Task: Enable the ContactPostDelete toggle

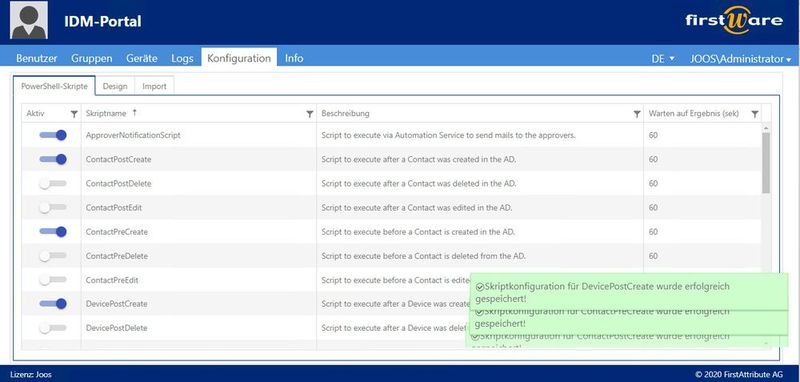Action: click(53, 184)
